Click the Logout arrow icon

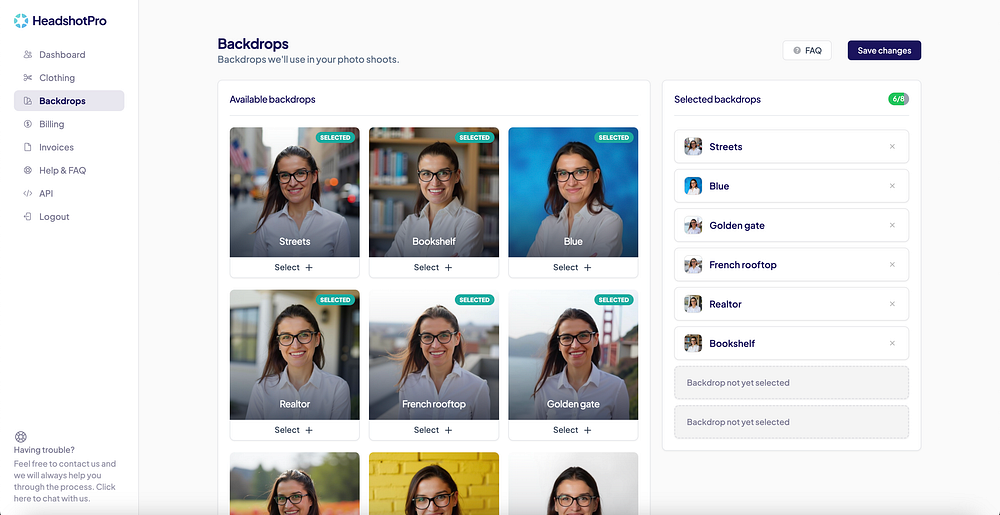pyautogui.click(x=27, y=217)
